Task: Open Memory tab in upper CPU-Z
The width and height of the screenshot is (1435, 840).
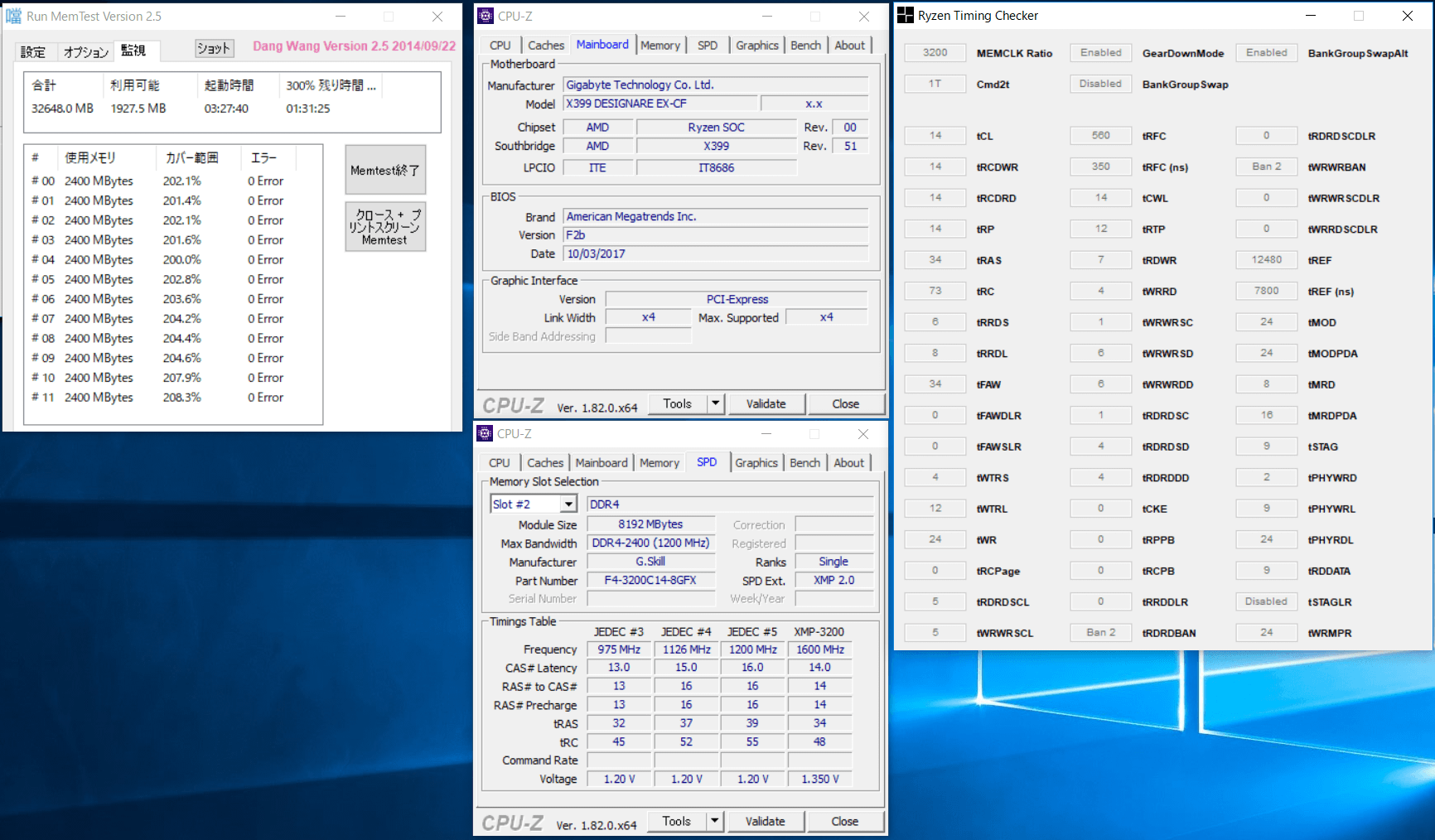Action: click(x=660, y=46)
